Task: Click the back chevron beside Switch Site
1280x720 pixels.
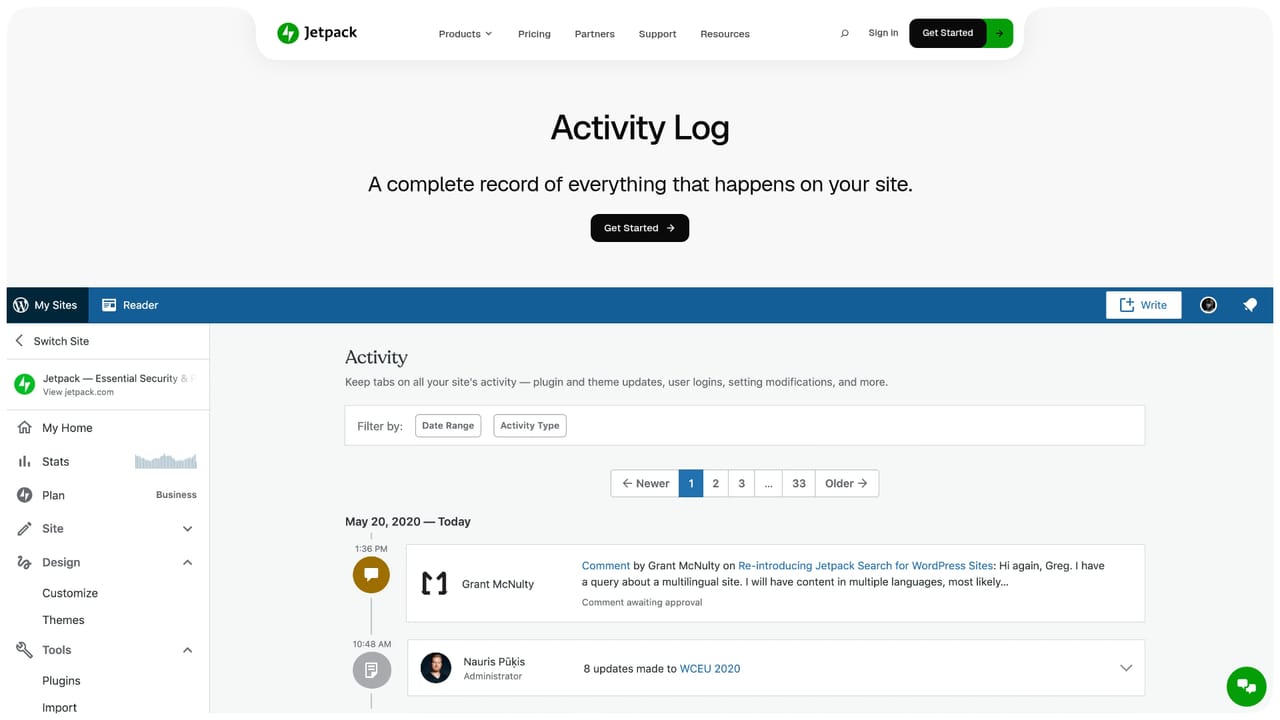Action: (19, 341)
